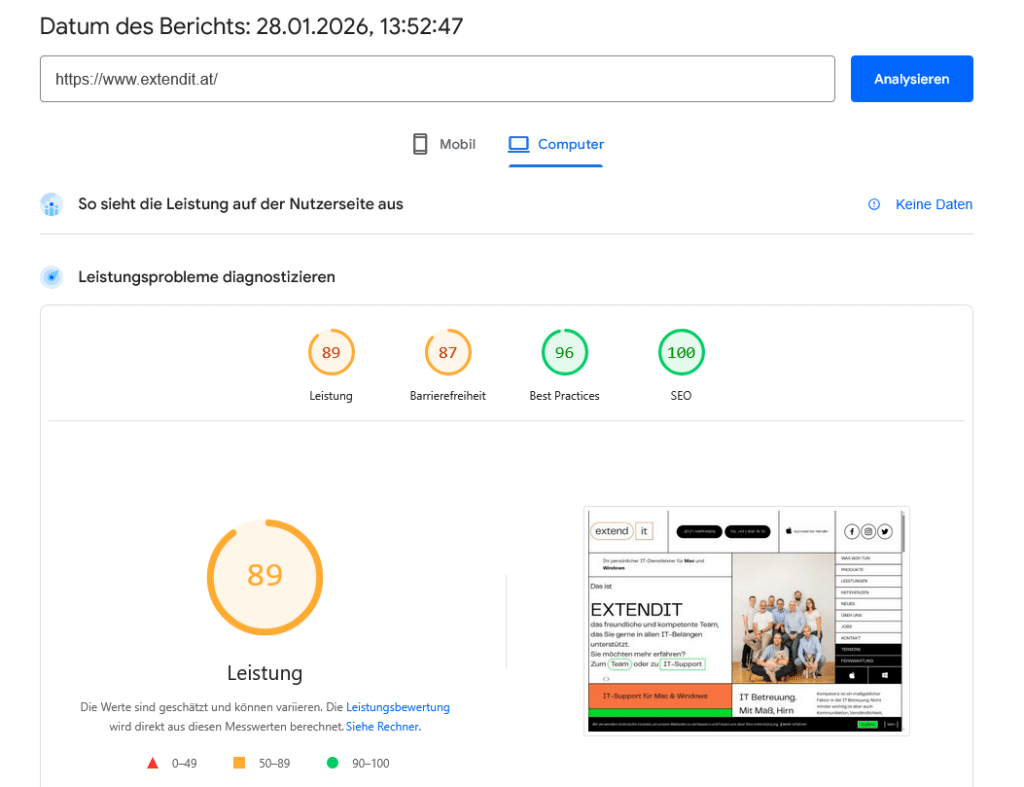
Task: Click the laptop computer icon
Action: (519, 144)
